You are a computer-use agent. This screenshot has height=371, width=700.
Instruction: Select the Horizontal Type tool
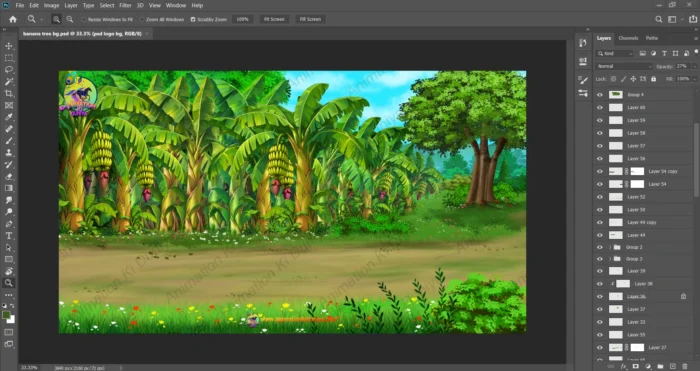point(8,235)
